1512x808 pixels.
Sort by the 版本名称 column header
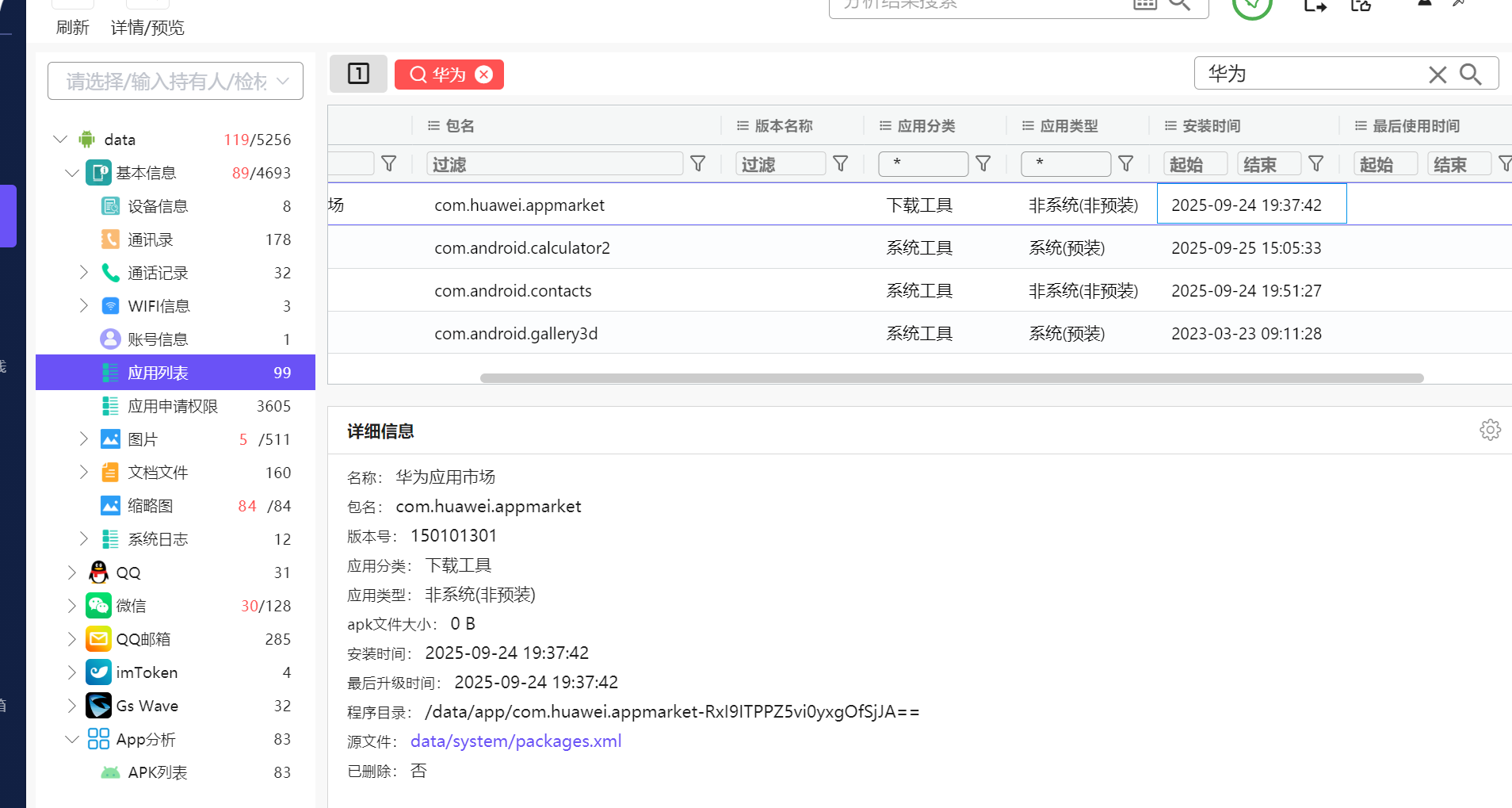pyautogui.click(x=784, y=126)
